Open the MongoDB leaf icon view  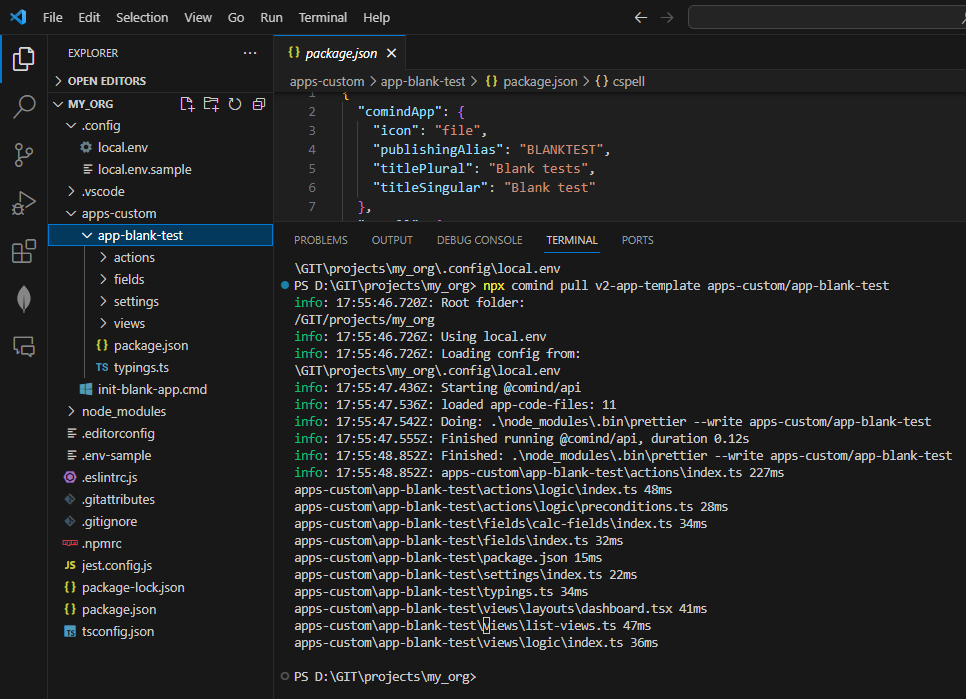23,299
